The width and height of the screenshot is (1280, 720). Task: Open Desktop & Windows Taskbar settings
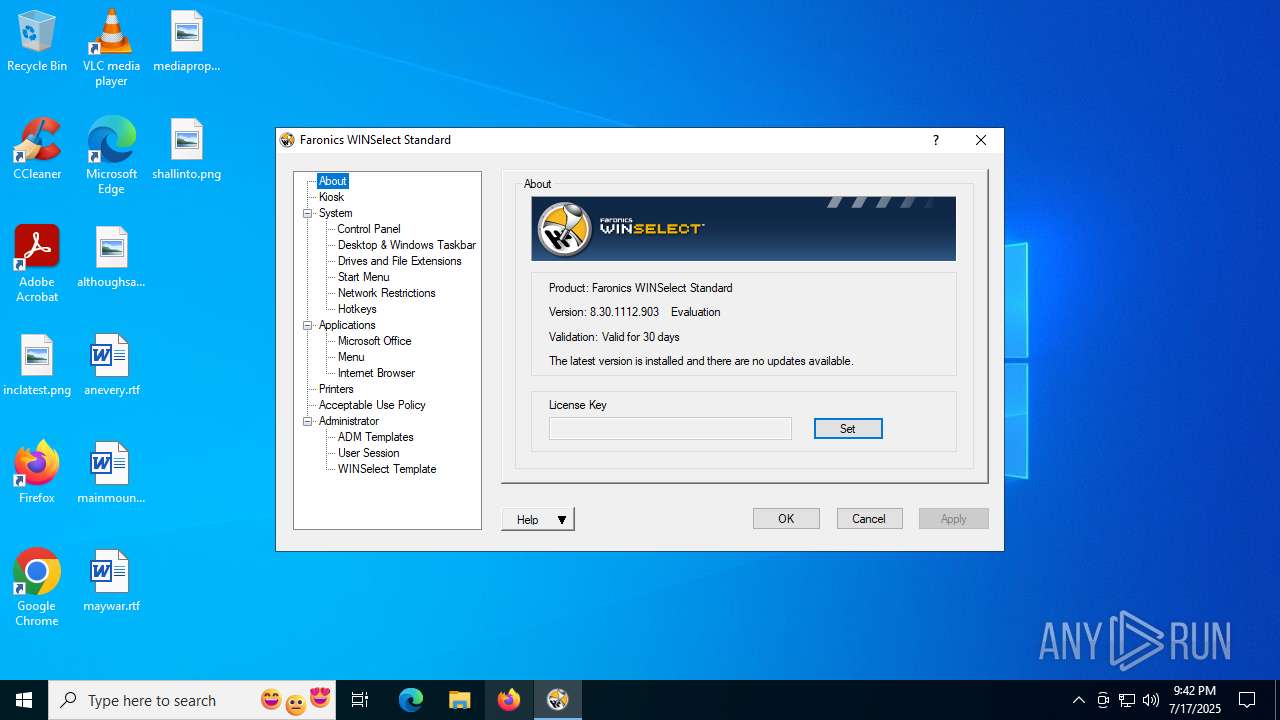tap(406, 245)
